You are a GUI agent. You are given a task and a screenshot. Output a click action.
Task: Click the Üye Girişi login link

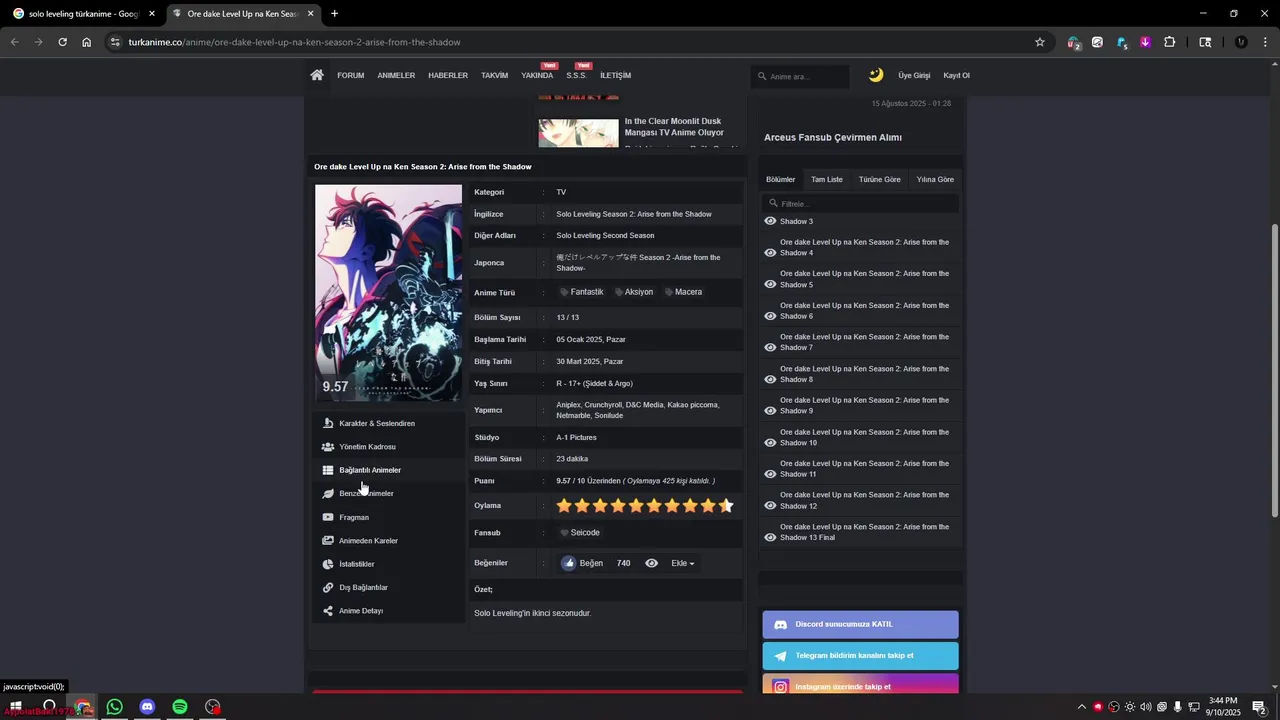914,75
